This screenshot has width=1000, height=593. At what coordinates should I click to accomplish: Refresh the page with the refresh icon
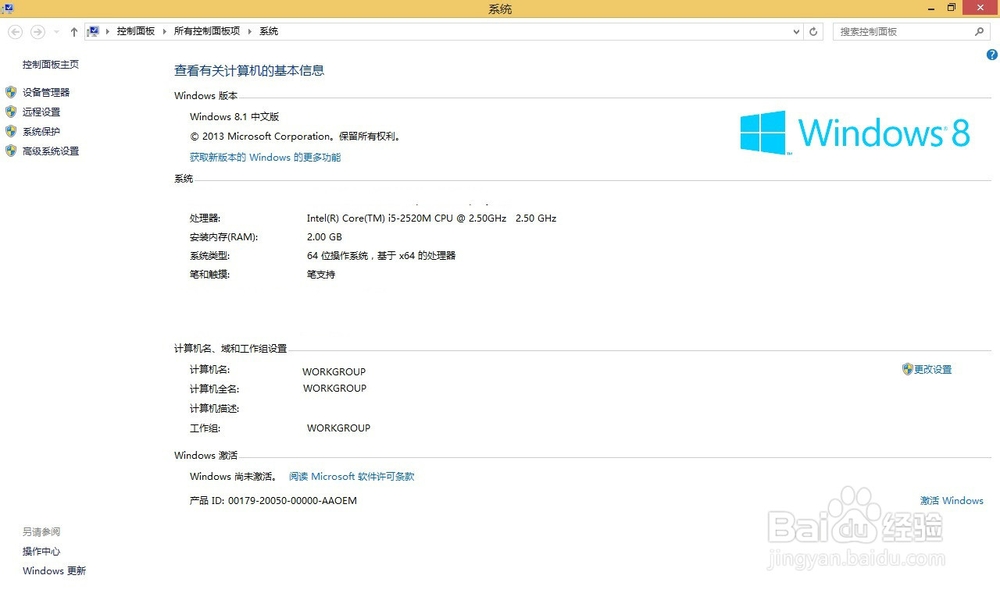pyautogui.click(x=813, y=31)
